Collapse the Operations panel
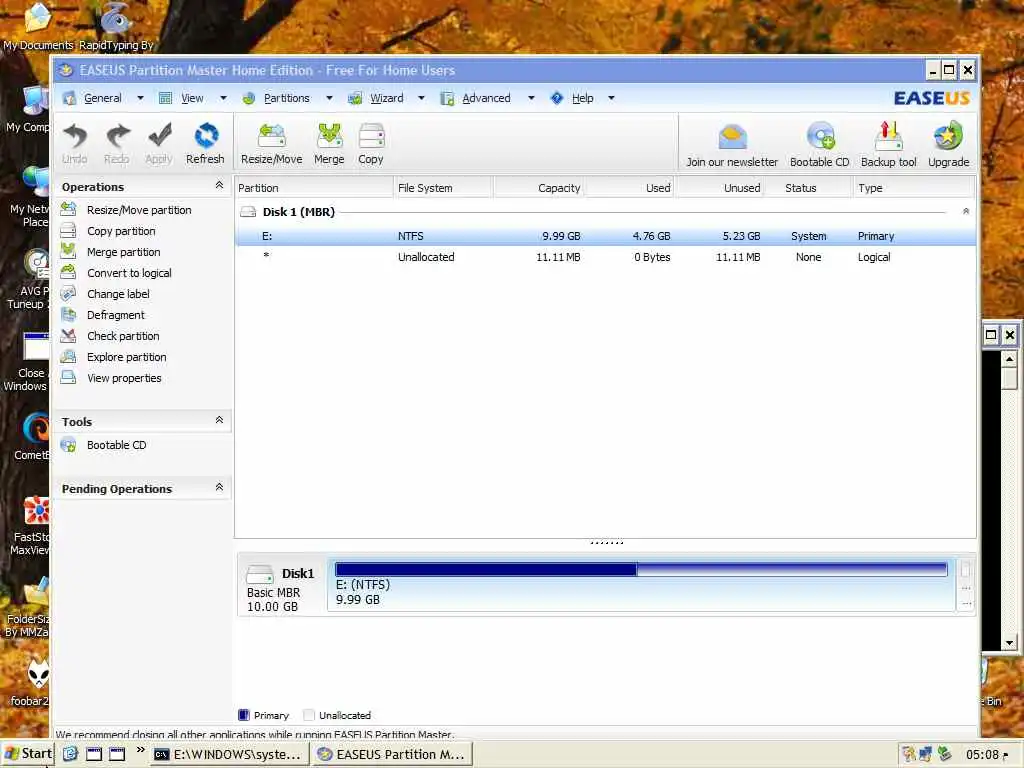The image size is (1024, 768). [219, 185]
